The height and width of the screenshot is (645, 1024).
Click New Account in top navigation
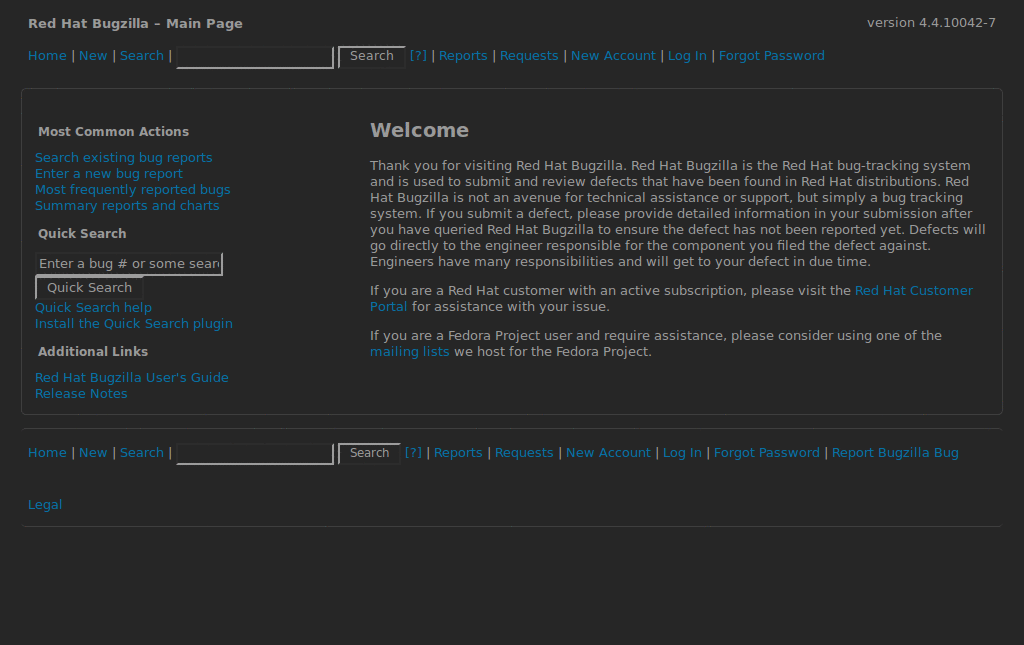pyautogui.click(x=613, y=56)
